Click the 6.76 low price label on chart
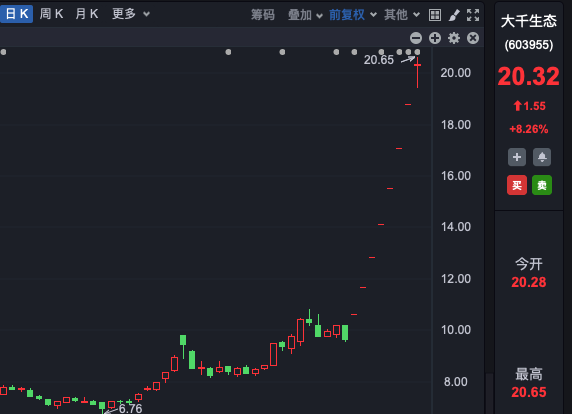Viewport: 572px width, 414px height. coord(130,409)
